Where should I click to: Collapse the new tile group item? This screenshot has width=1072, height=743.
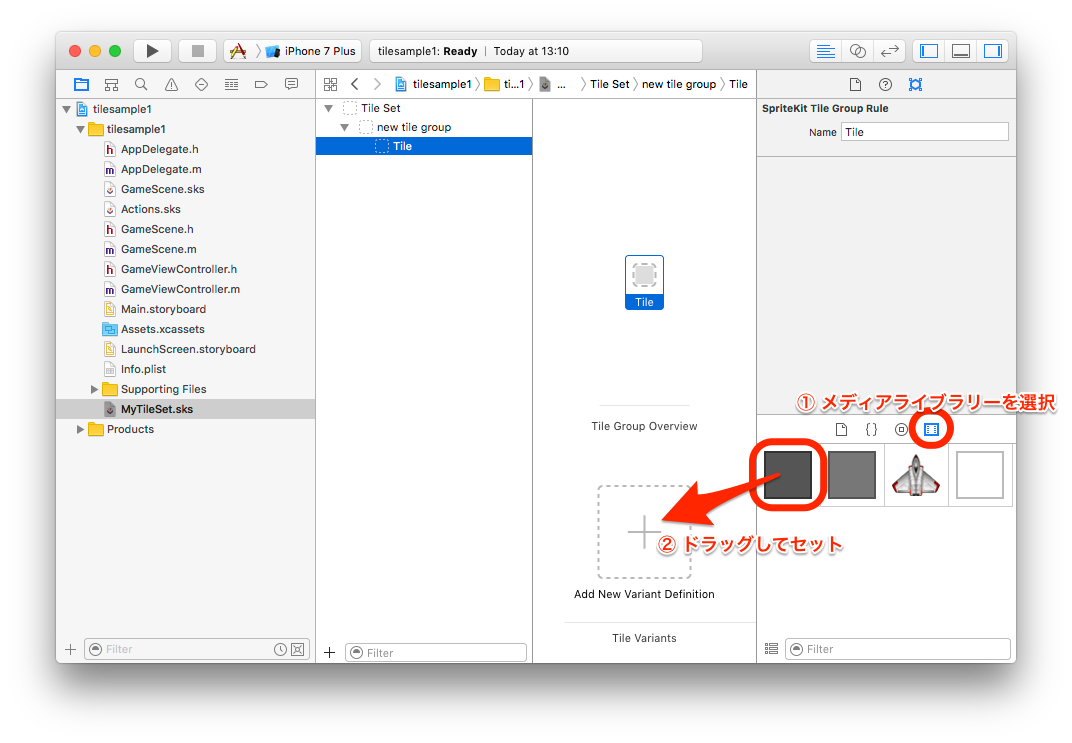[x=344, y=127]
